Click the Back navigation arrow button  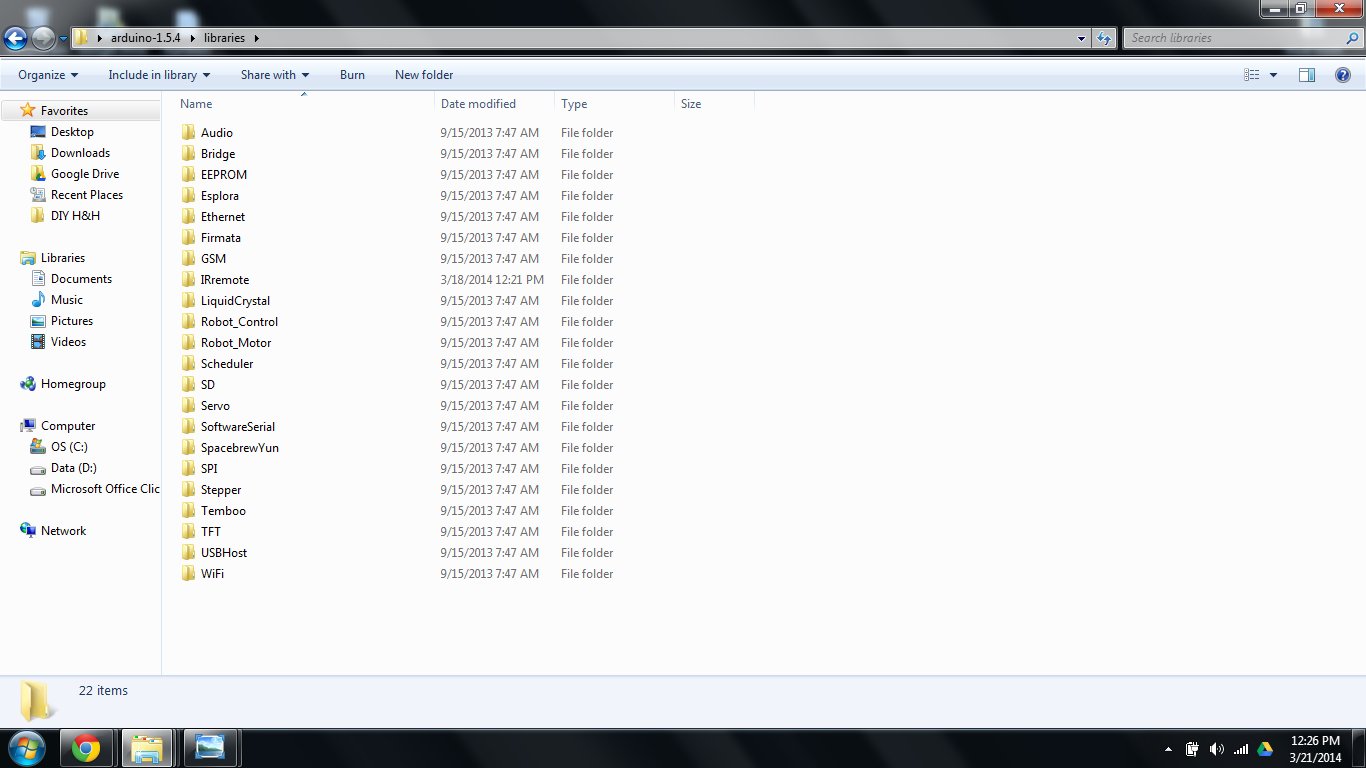coord(16,39)
